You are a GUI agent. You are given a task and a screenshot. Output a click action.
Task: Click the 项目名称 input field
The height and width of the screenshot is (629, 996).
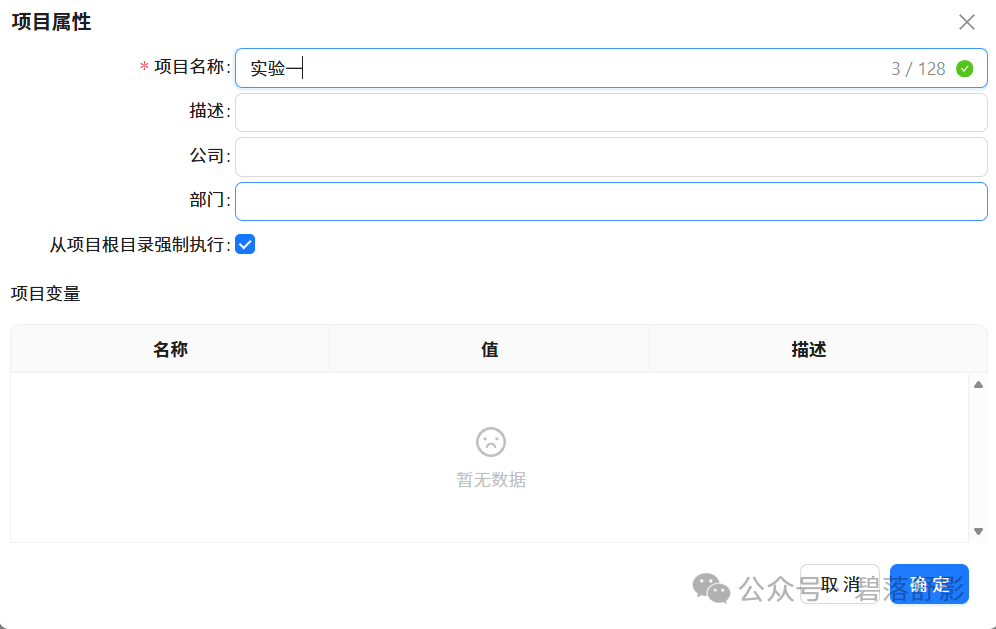click(x=611, y=68)
